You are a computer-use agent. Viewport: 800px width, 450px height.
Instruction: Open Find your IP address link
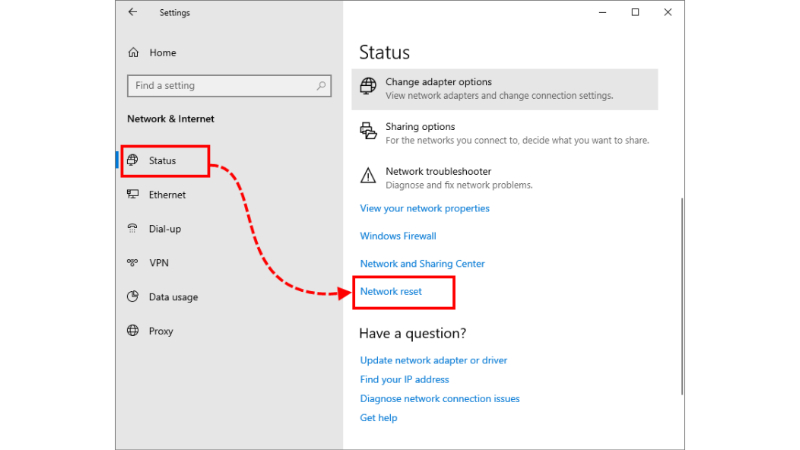click(x=405, y=380)
